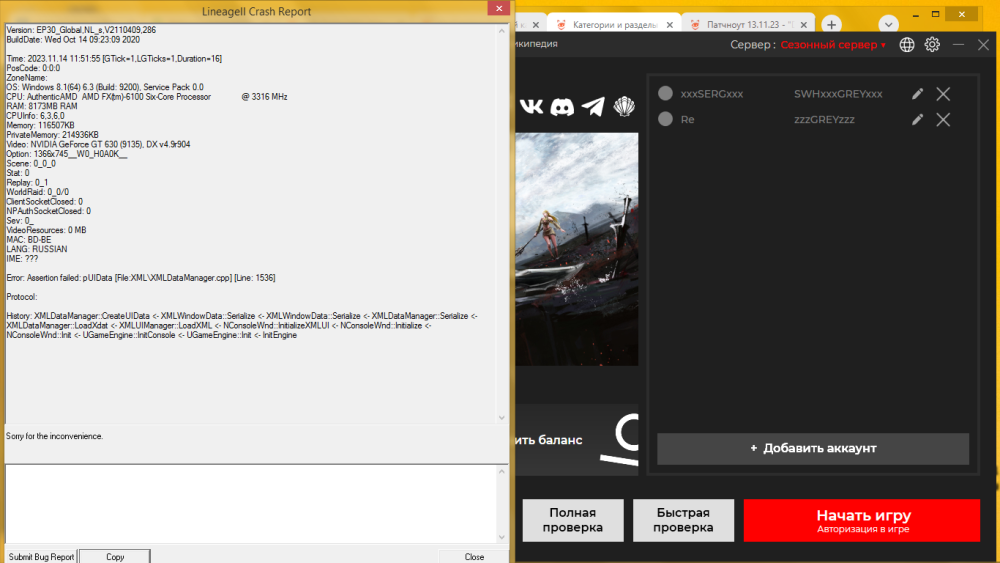
Task: Open the Discord link icon
Action: pos(562,106)
